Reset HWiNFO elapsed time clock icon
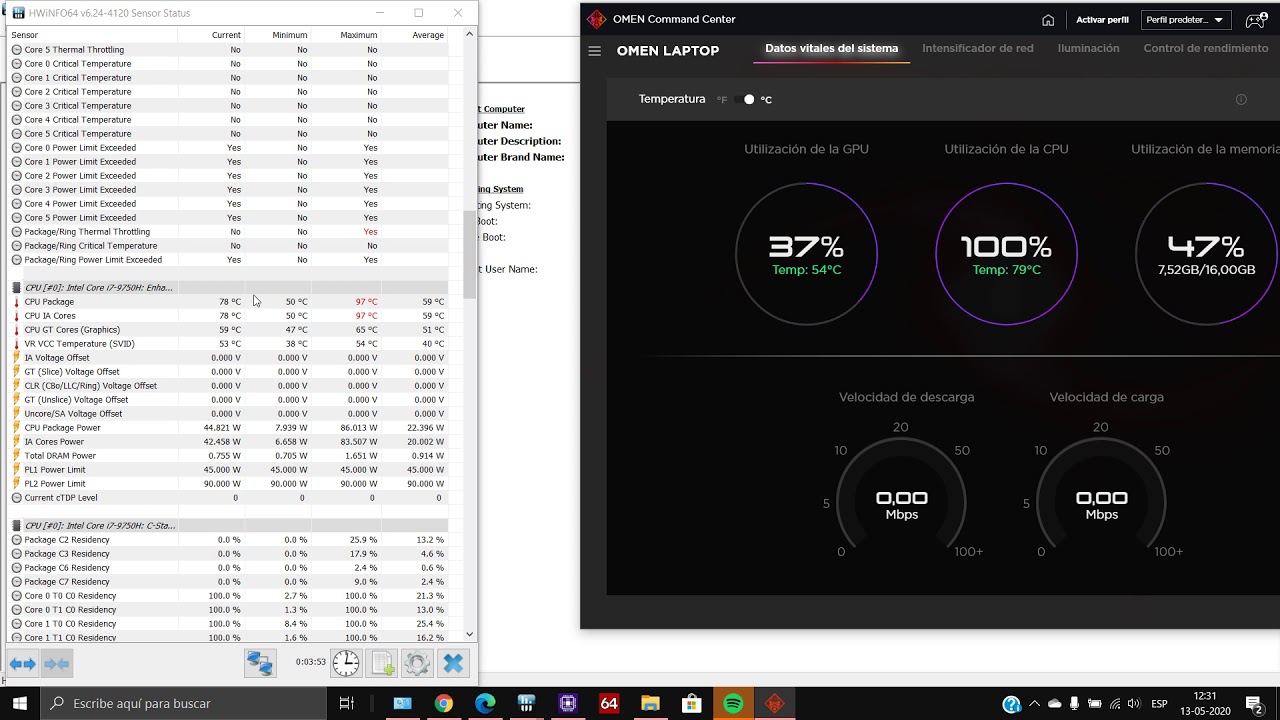The width and height of the screenshot is (1280, 720). (346, 663)
